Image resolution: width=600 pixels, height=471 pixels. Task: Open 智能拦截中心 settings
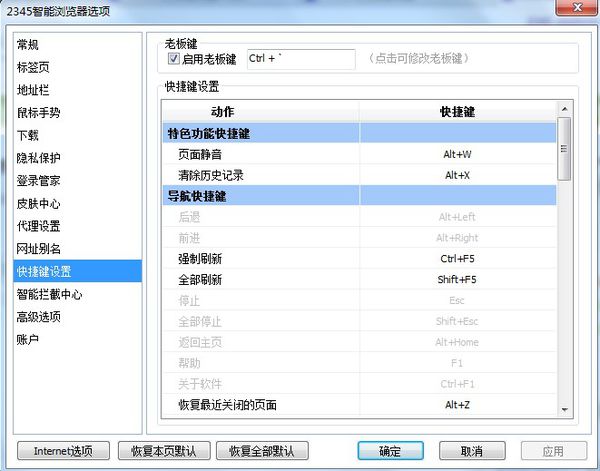(x=77, y=294)
